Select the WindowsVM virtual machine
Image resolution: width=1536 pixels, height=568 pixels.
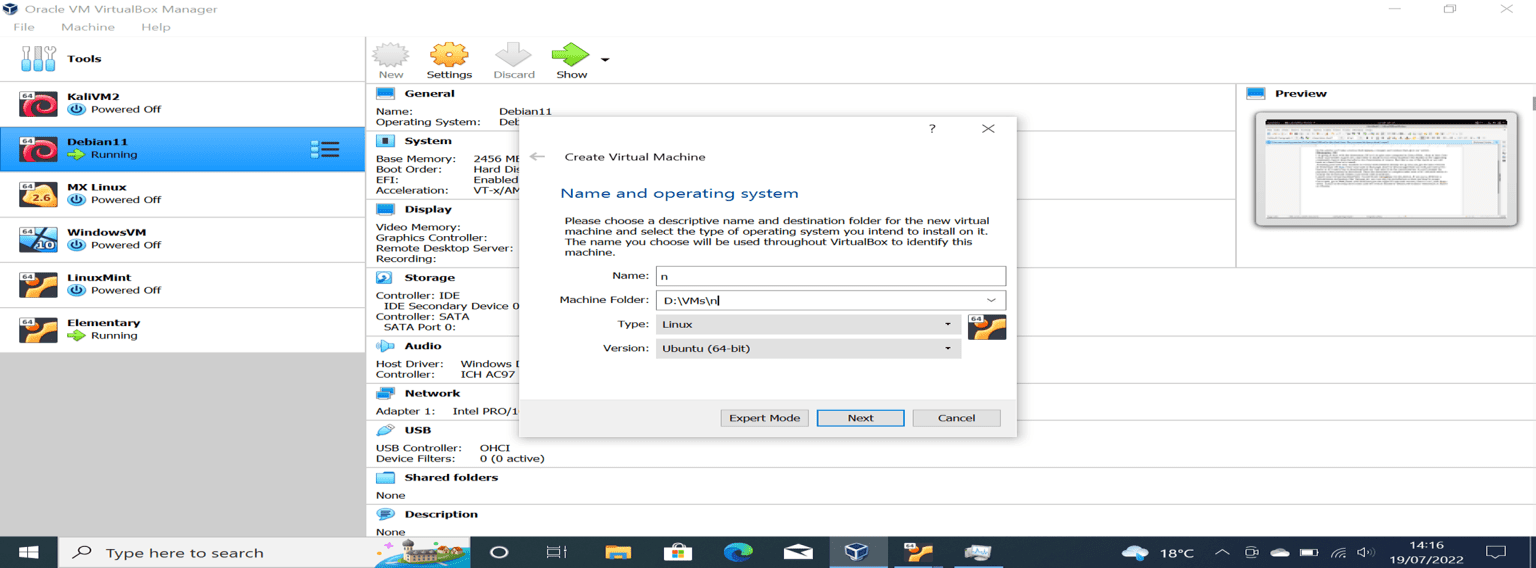(182, 239)
